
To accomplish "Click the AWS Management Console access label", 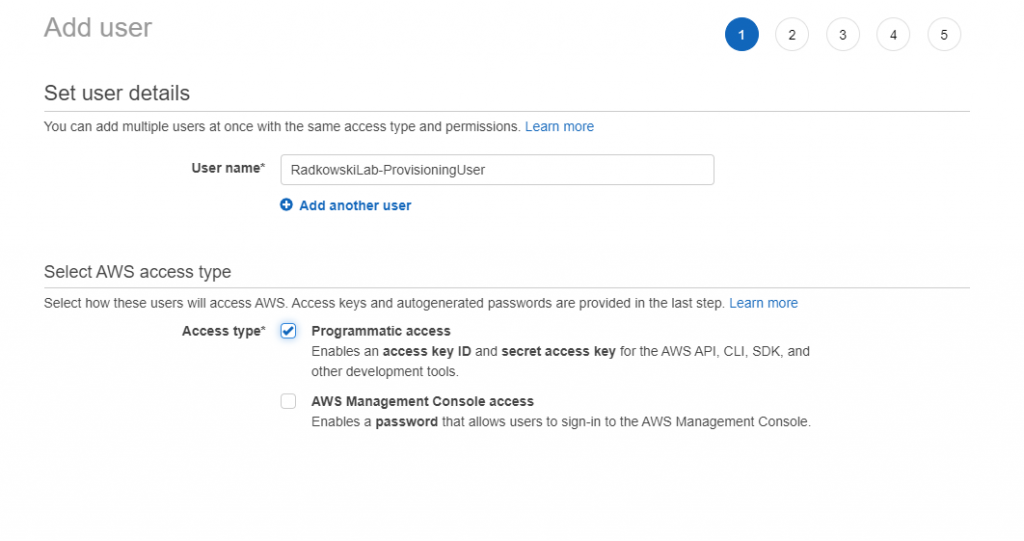I will pos(423,401).
